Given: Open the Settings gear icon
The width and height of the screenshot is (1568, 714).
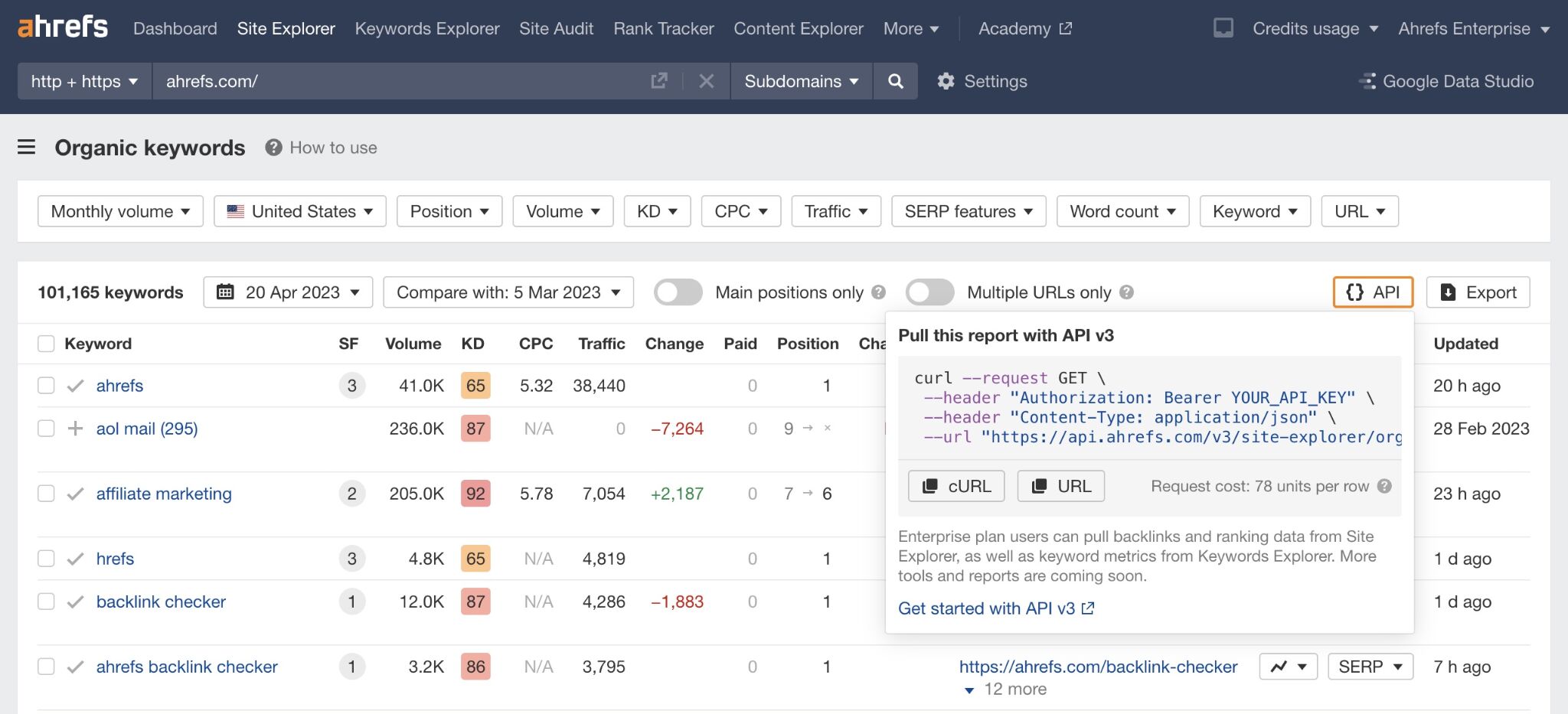Looking at the screenshot, I should [x=946, y=81].
